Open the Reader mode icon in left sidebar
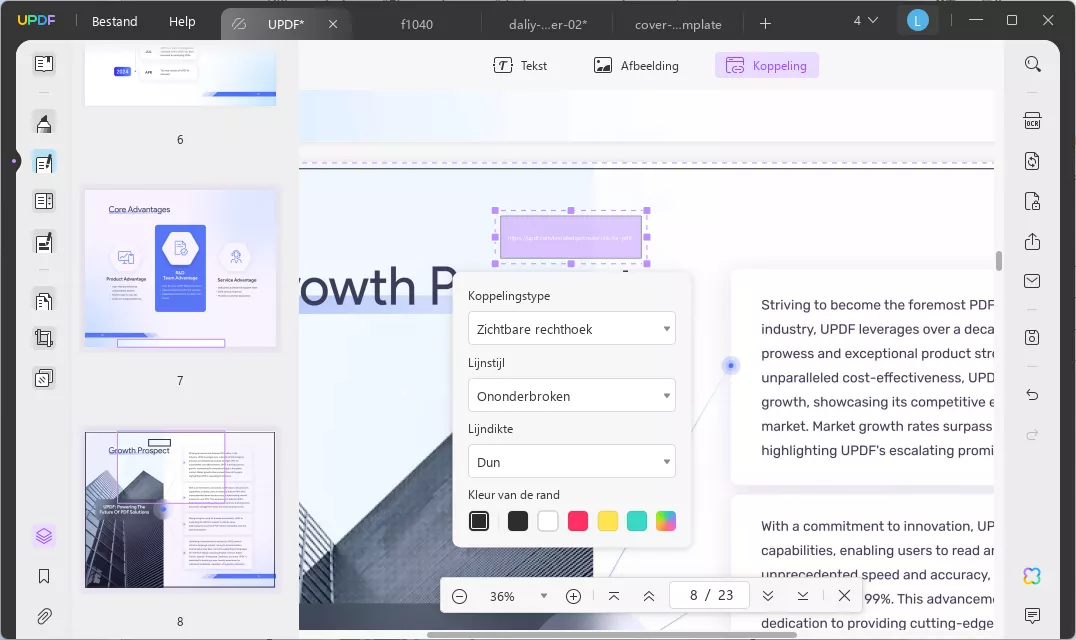Image resolution: width=1076 pixels, height=640 pixels. [44, 64]
